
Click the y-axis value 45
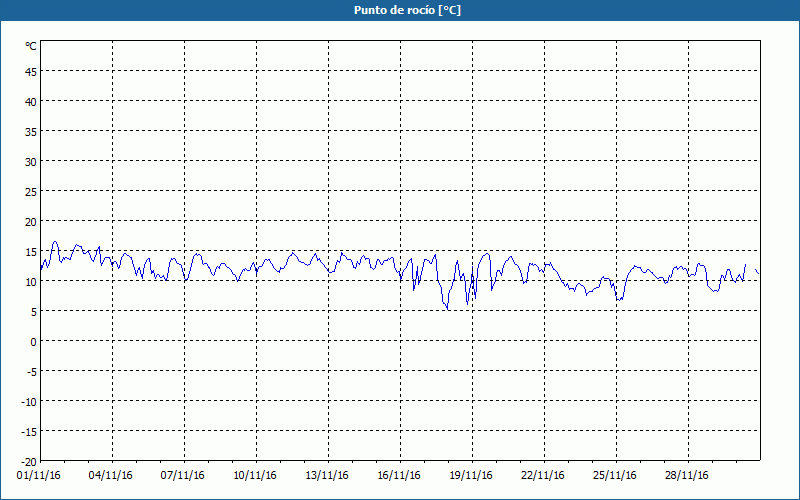click(x=31, y=72)
